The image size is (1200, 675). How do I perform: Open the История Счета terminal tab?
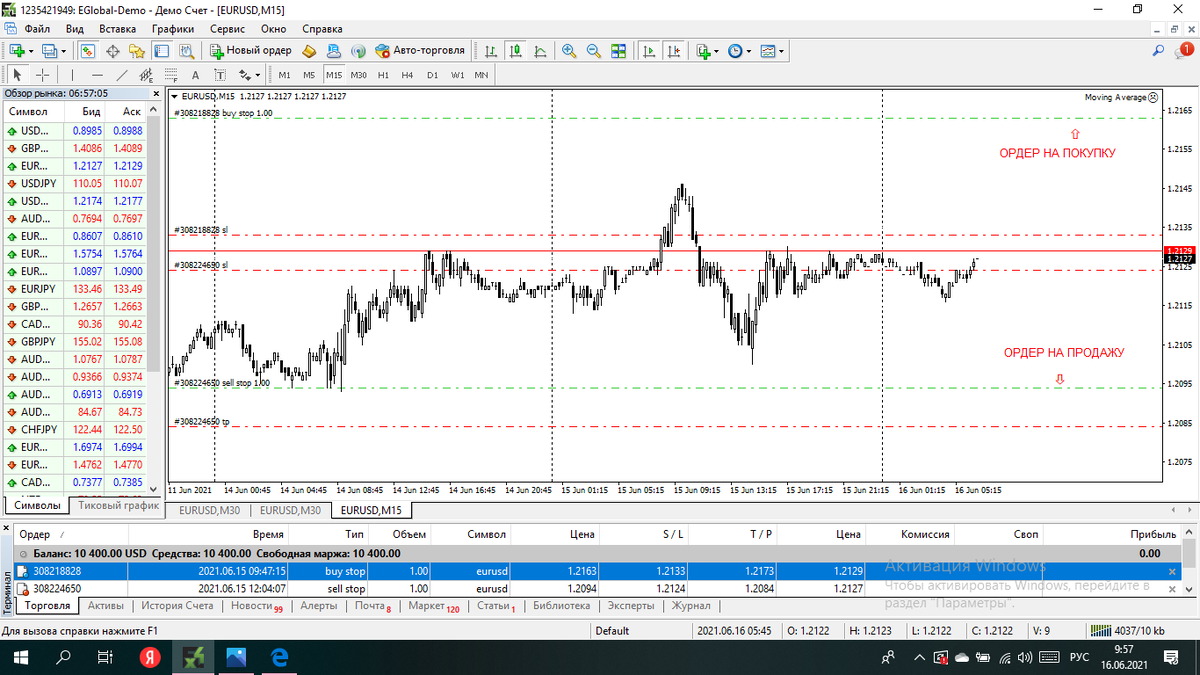[176, 606]
